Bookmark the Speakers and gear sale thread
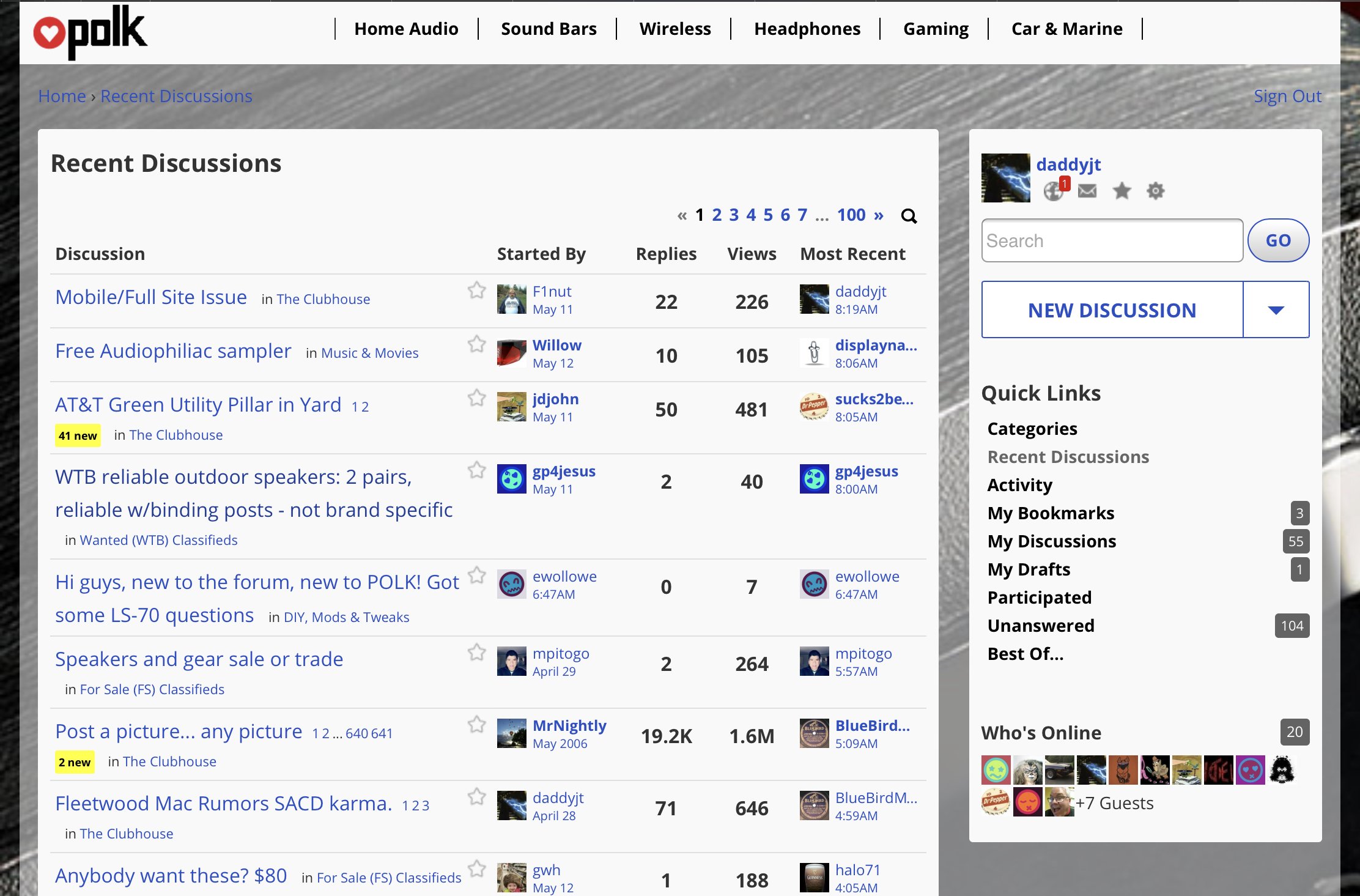The width and height of the screenshot is (1360, 896). (x=477, y=652)
